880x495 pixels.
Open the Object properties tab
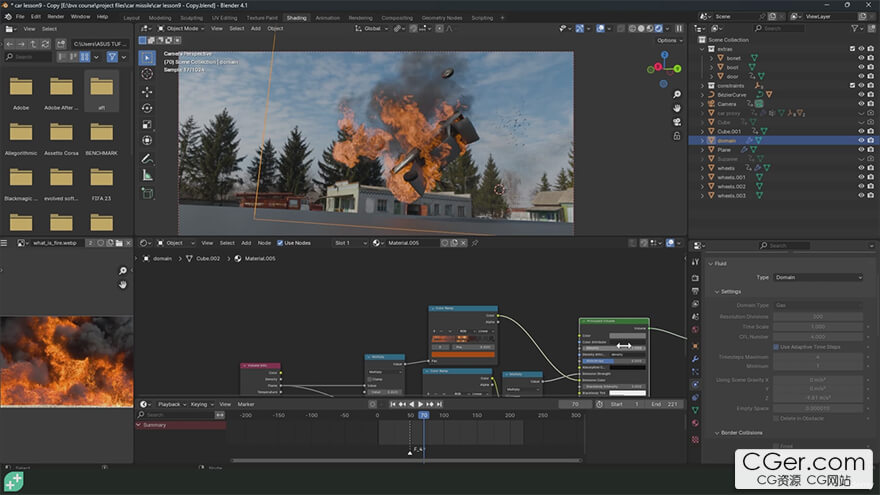coord(695,346)
